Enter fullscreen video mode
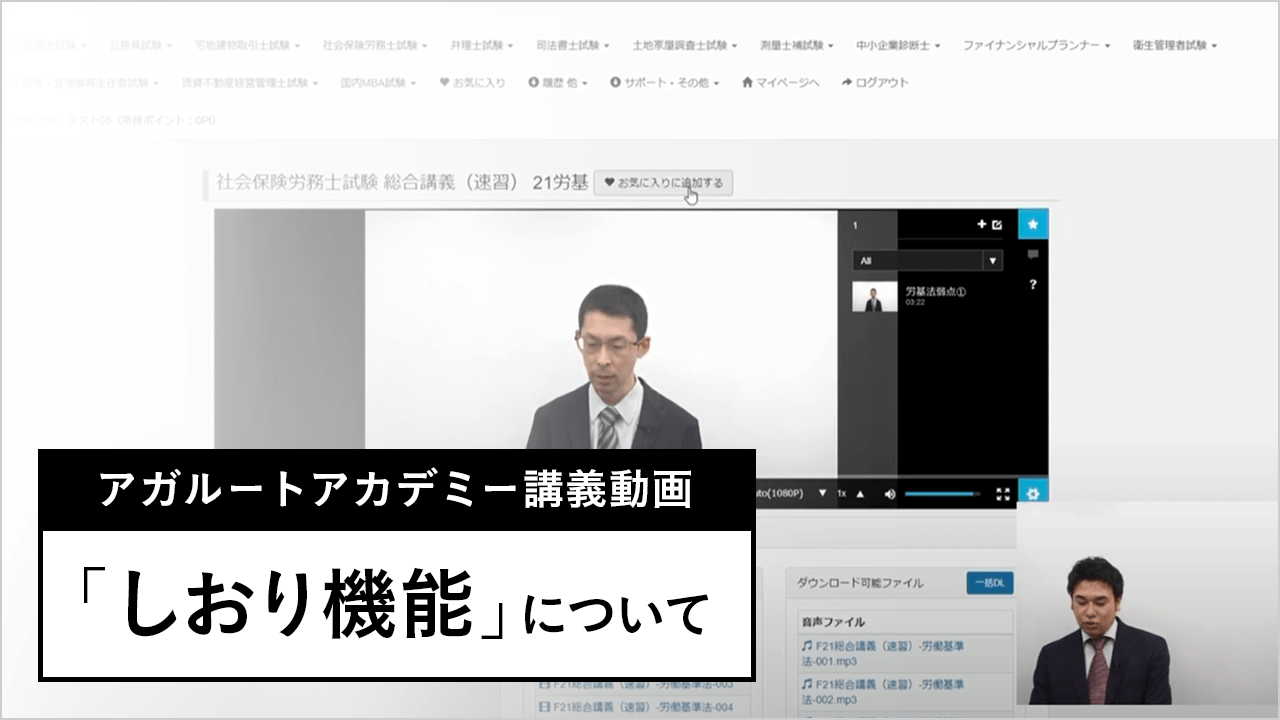Image resolution: width=1280 pixels, height=720 pixels. (1003, 493)
